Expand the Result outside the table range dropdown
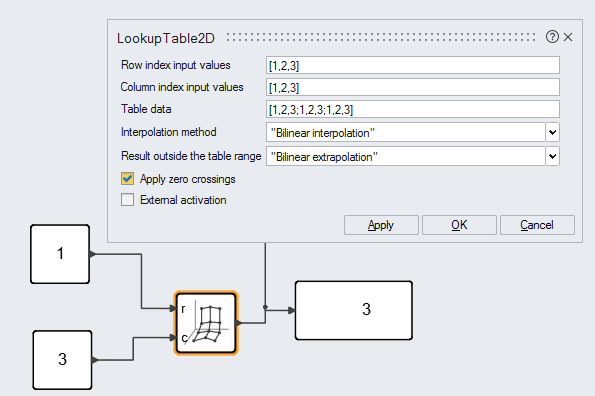Screen dimensions: 595x396 552,156
